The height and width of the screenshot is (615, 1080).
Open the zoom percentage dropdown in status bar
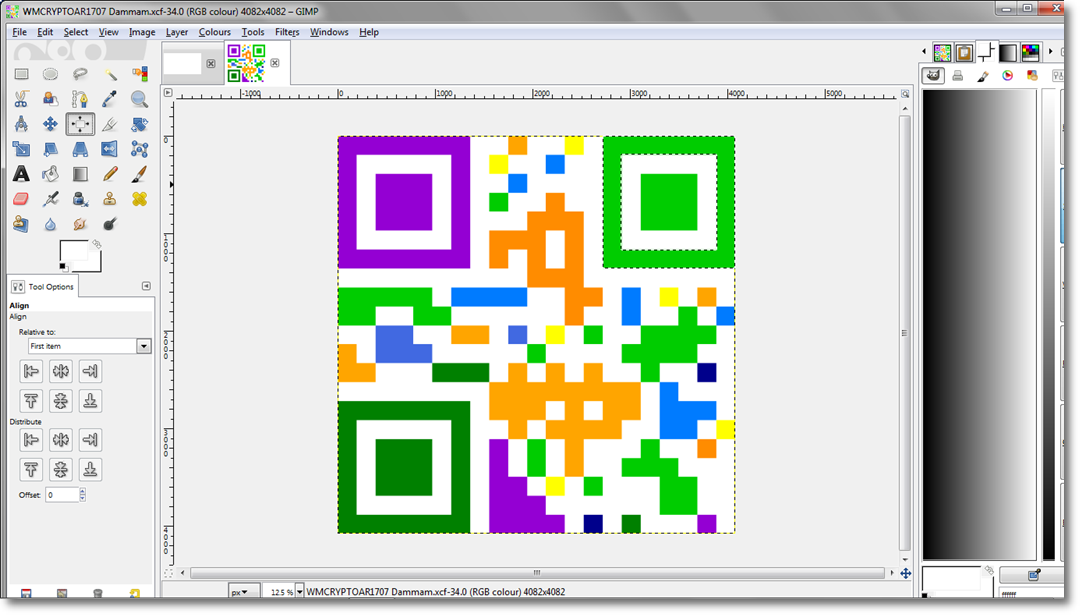click(x=300, y=592)
